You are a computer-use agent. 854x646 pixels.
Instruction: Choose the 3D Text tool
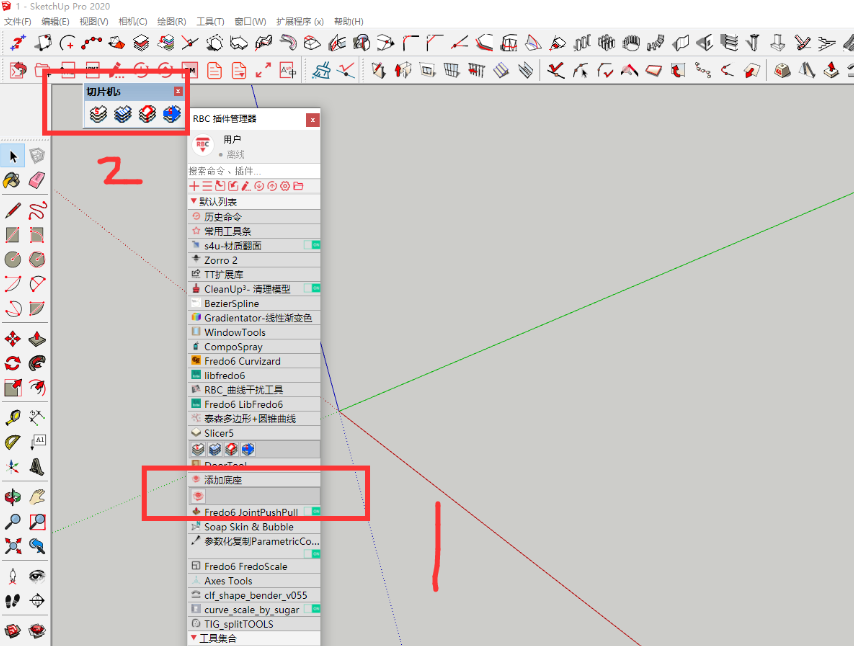tap(37, 466)
